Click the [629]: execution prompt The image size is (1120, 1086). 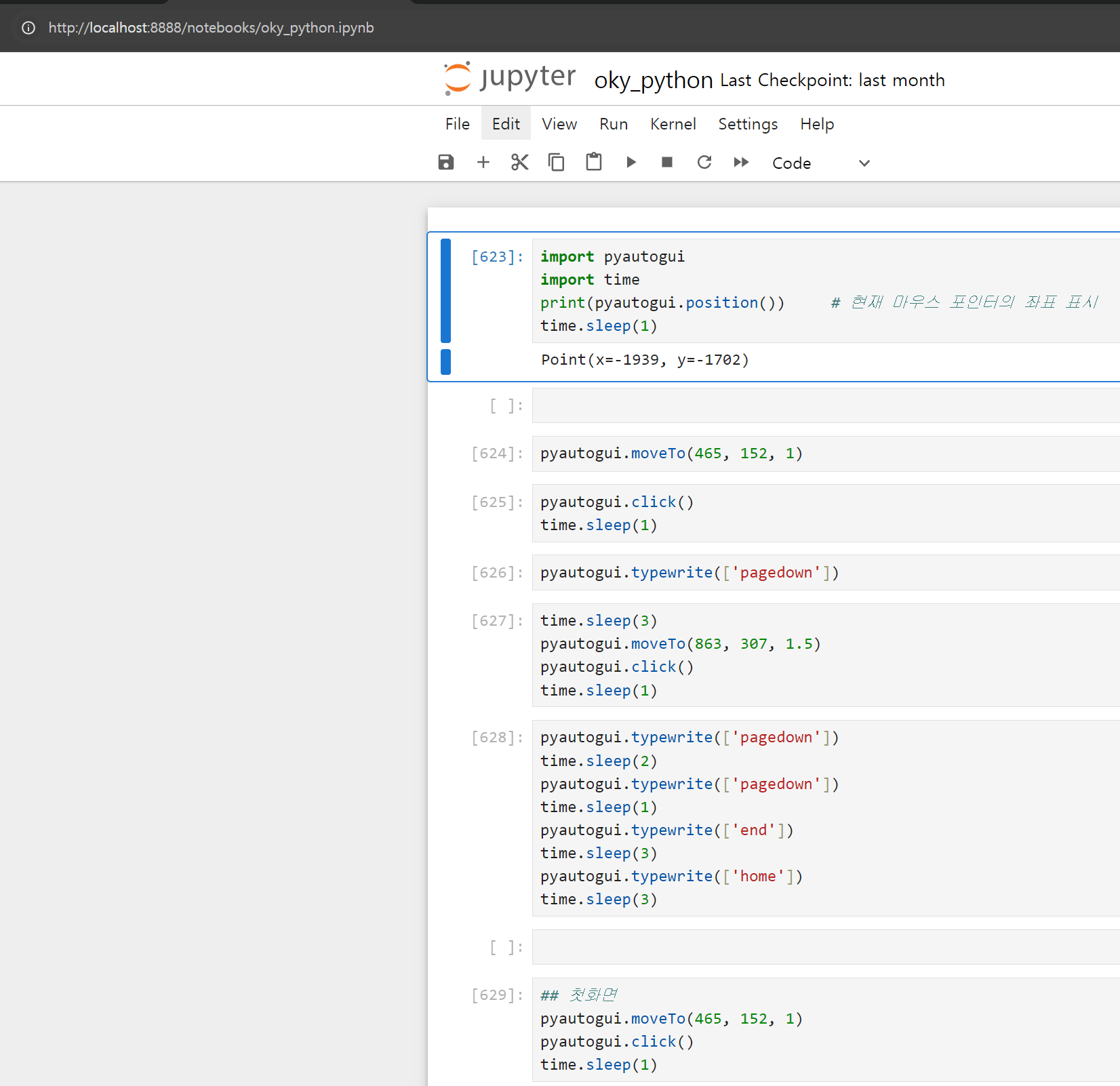(x=498, y=995)
